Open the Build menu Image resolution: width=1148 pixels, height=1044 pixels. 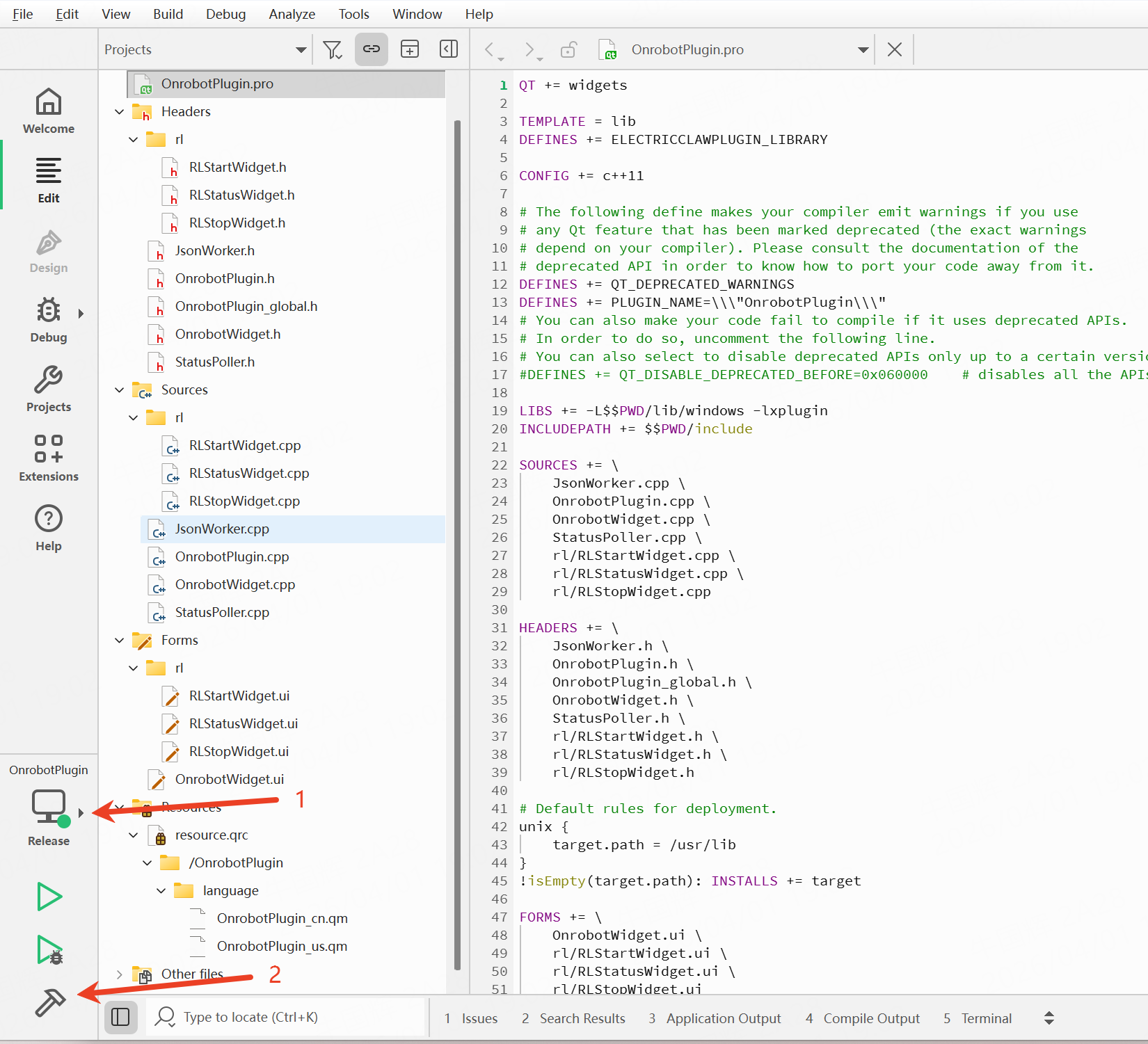tap(168, 14)
